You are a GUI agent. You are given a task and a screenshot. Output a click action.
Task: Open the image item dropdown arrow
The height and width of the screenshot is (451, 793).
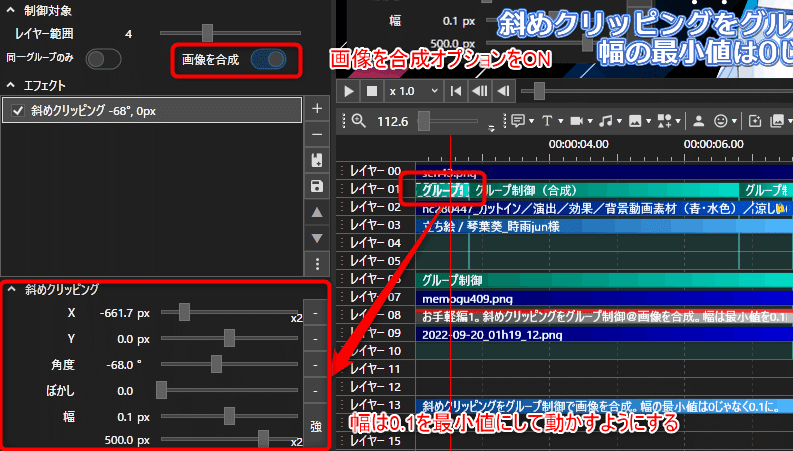click(x=648, y=121)
